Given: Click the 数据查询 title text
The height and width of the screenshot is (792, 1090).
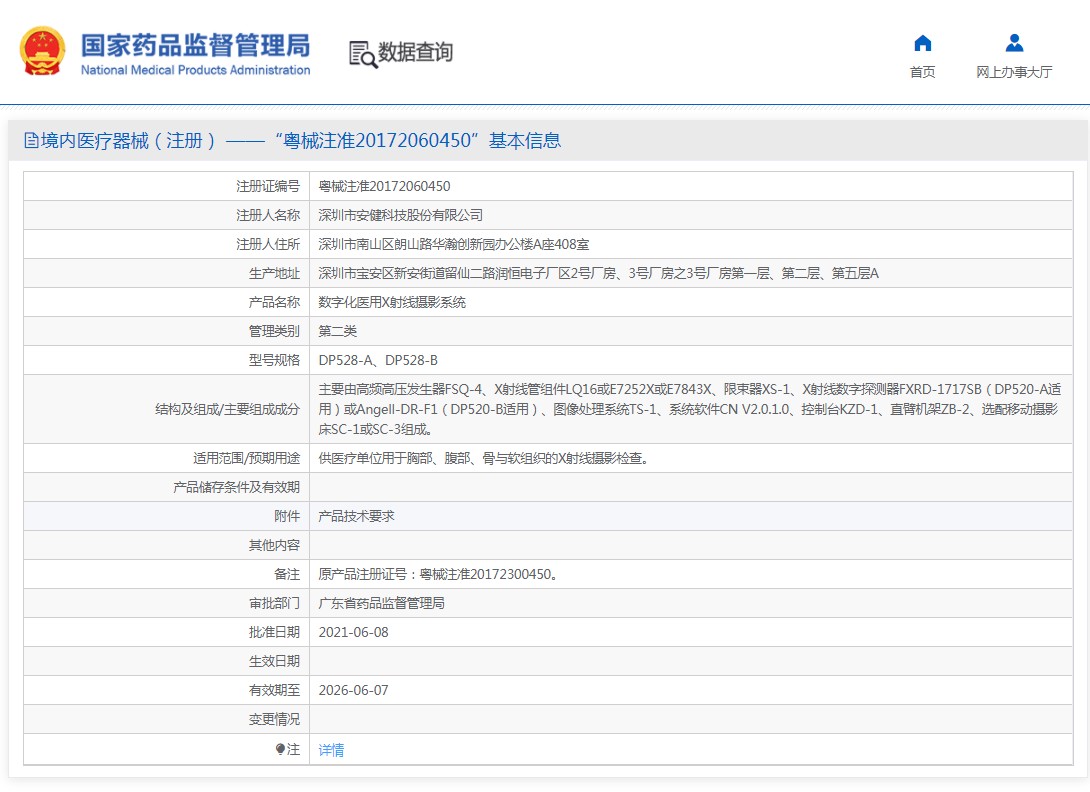Looking at the screenshot, I should coord(415,52).
